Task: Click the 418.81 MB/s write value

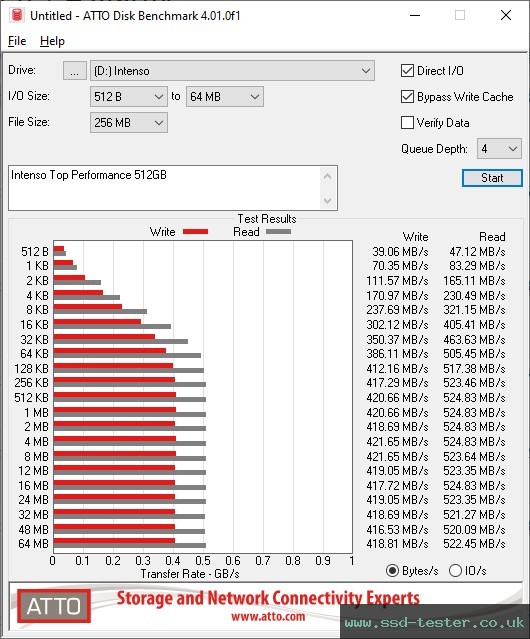Action: point(397,544)
